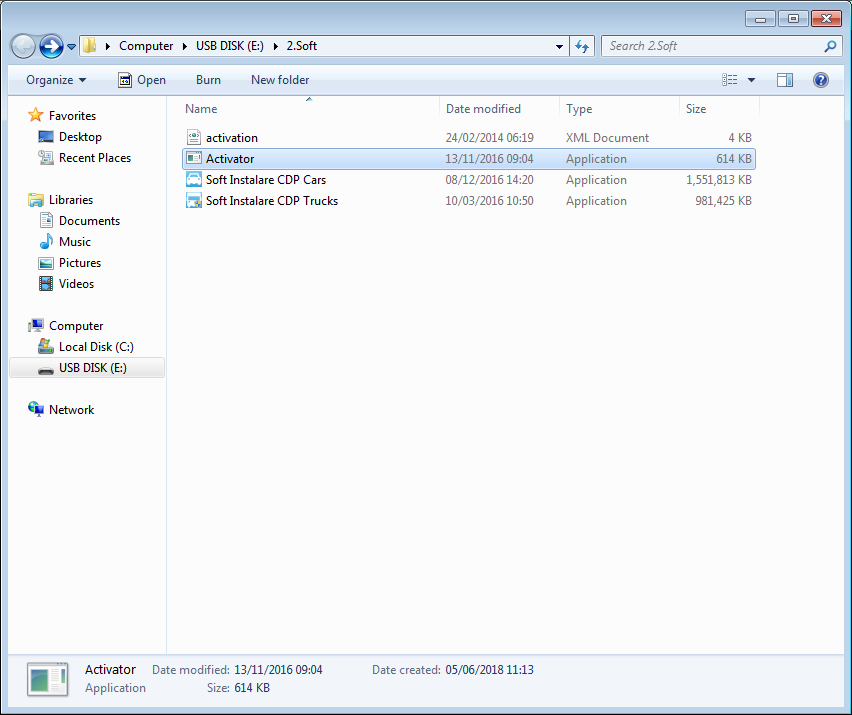Click the XML Document type cell
852x715 pixels.
(x=607, y=137)
